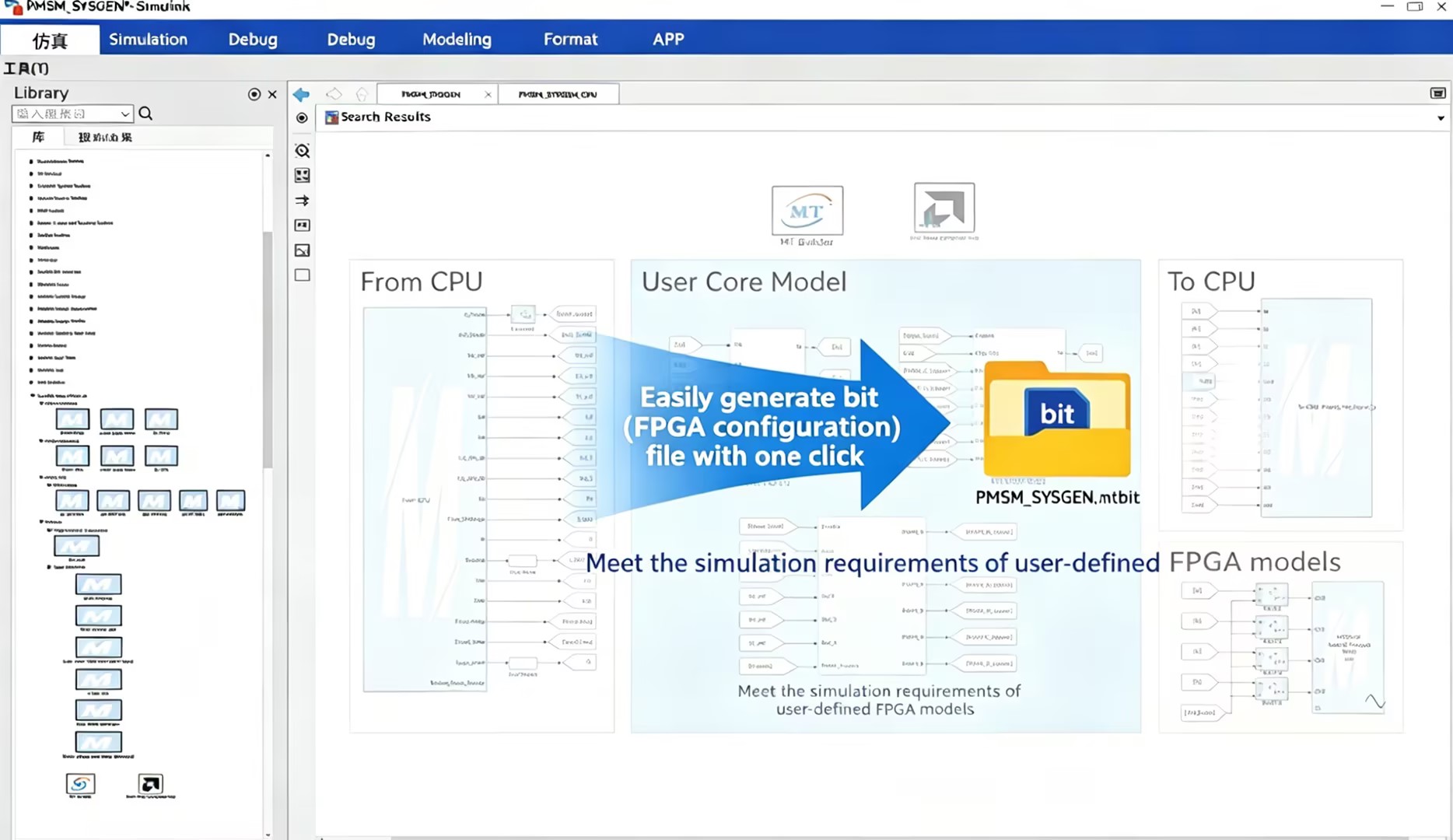
Task: Select the blue swirl library block
Action: (x=80, y=783)
